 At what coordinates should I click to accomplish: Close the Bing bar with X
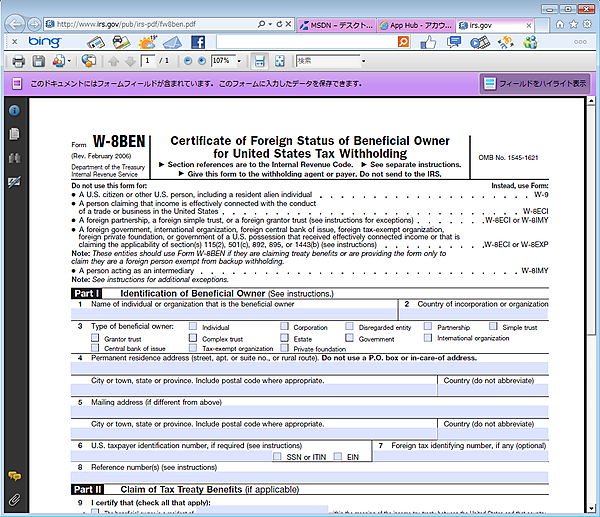pyautogui.click(x=15, y=41)
